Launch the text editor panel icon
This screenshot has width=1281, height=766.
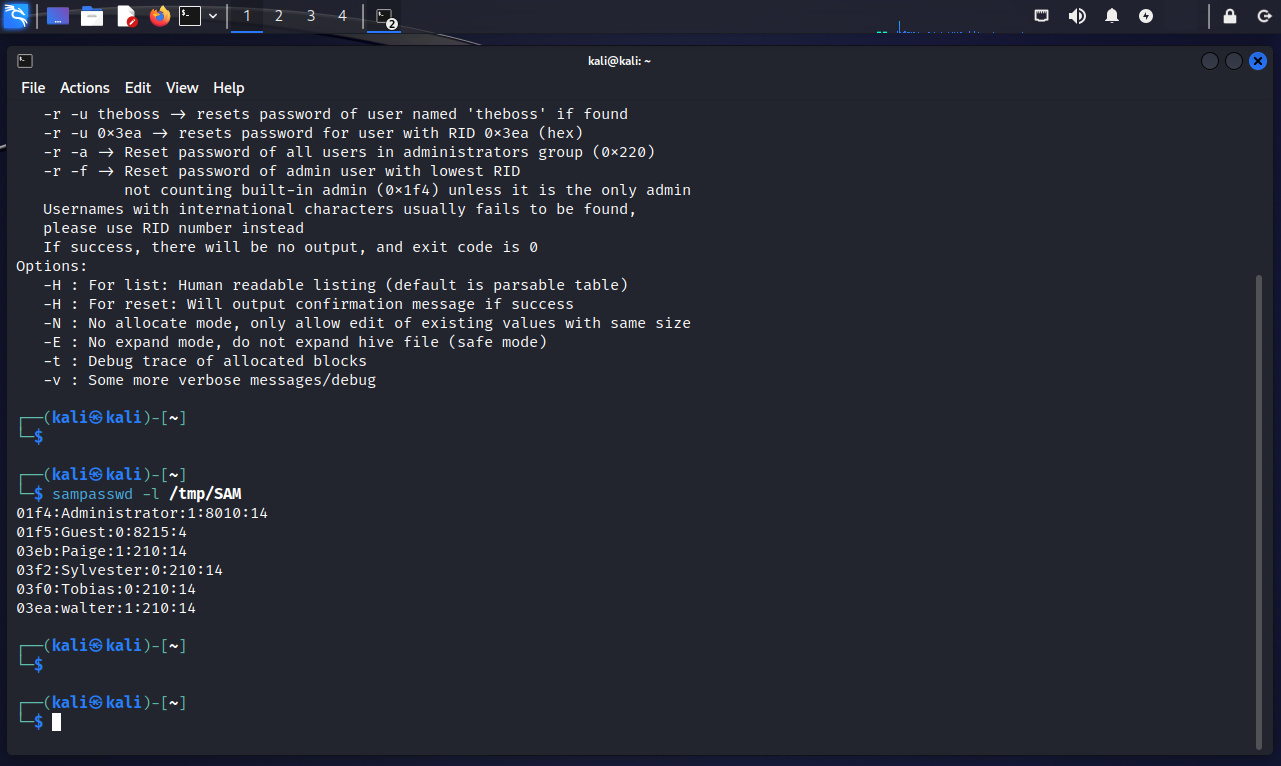(x=126, y=16)
